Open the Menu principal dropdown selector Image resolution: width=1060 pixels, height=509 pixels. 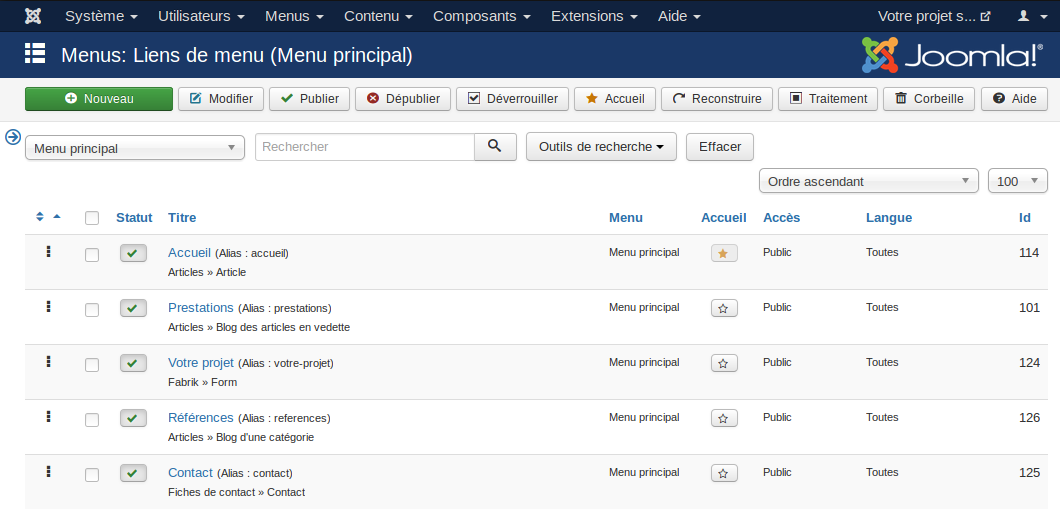coord(135,148)
